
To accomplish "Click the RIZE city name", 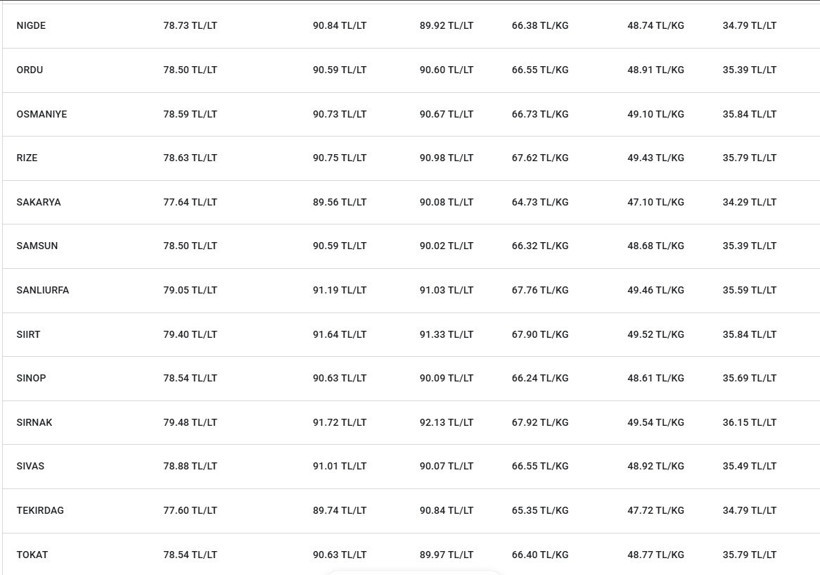I will coord(27,158).
